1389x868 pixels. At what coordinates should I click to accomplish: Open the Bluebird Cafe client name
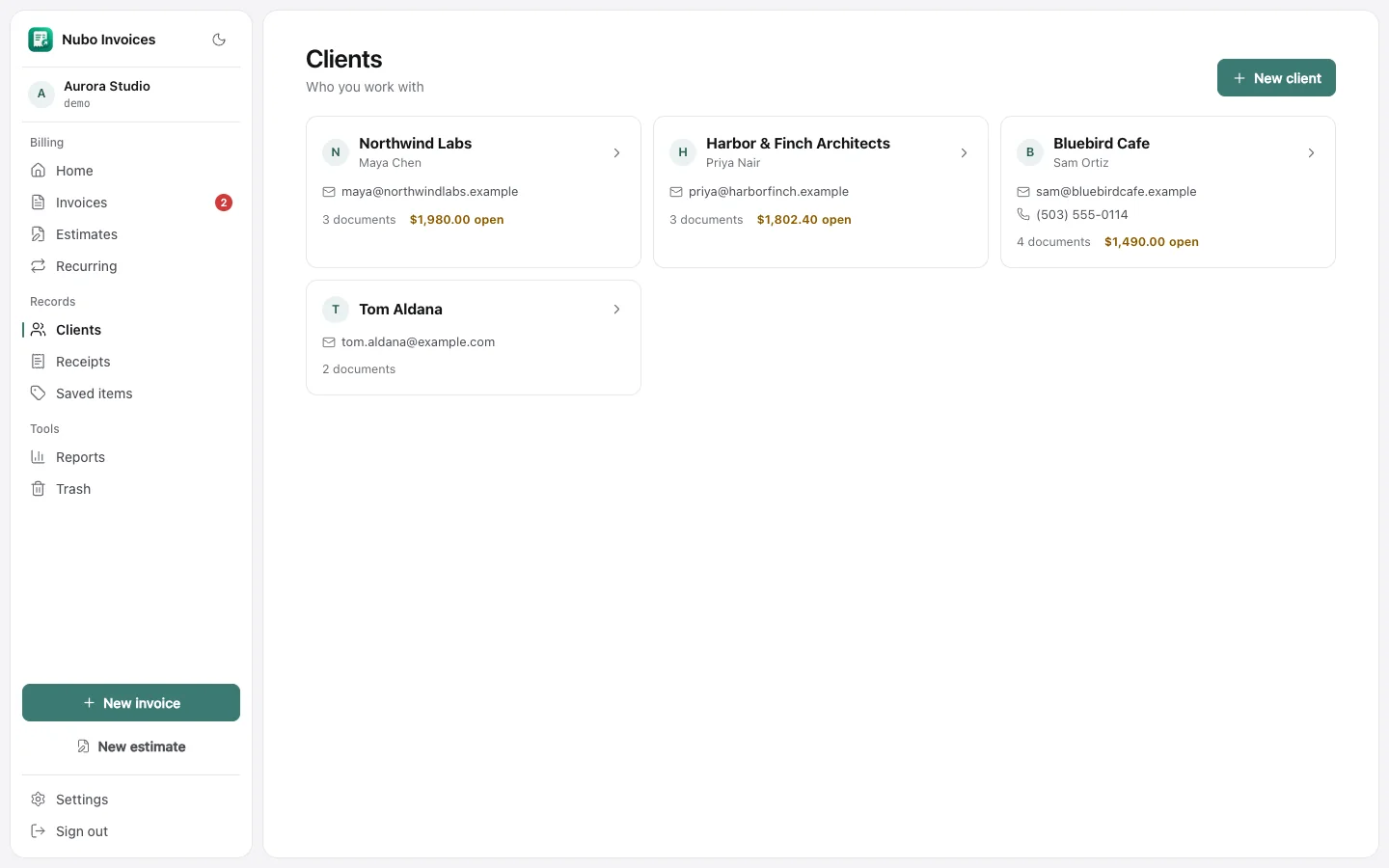point(1102,144)
